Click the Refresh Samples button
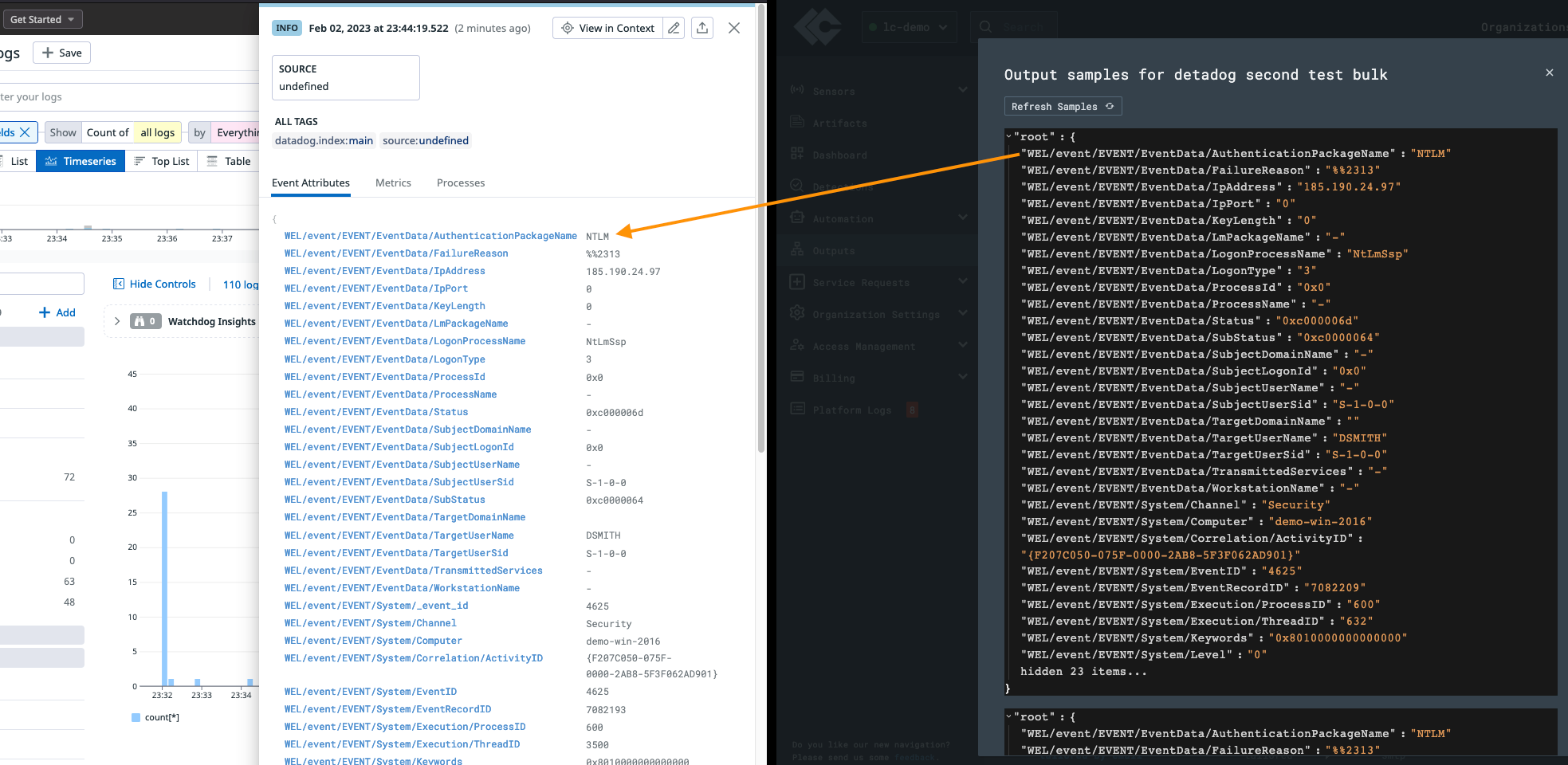The height and width of the screenshot is (765, 1568). (x=1062, y=106)
